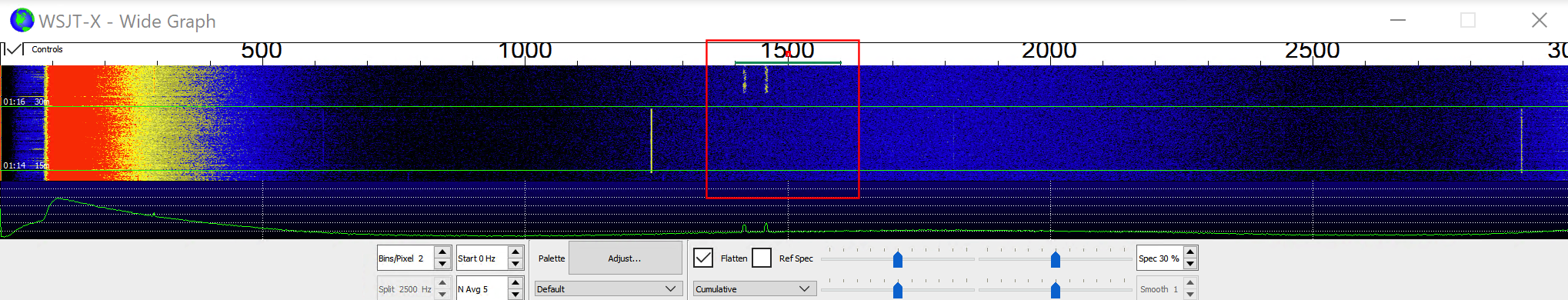Increase Bins/Pixel with up arrow
Screen dimensions: 1568x300
pos(442,252)
